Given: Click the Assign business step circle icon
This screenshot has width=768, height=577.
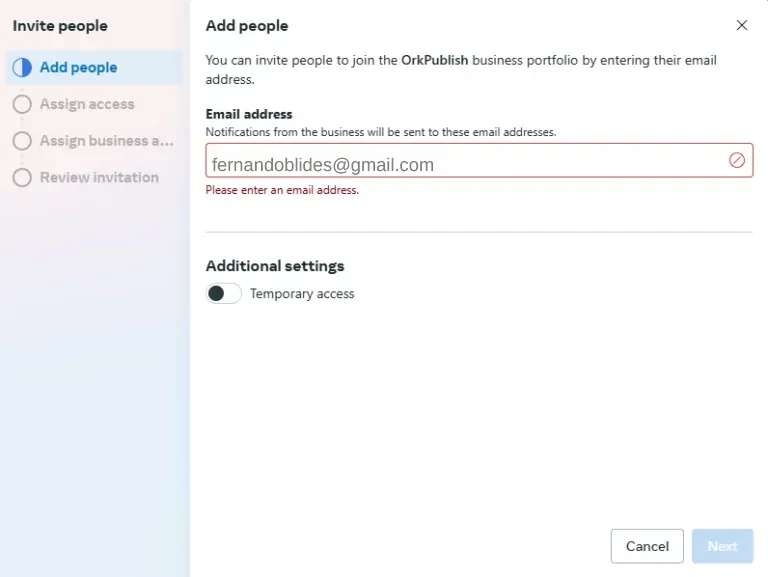Looking at the screenshot, I should point(22,141).
